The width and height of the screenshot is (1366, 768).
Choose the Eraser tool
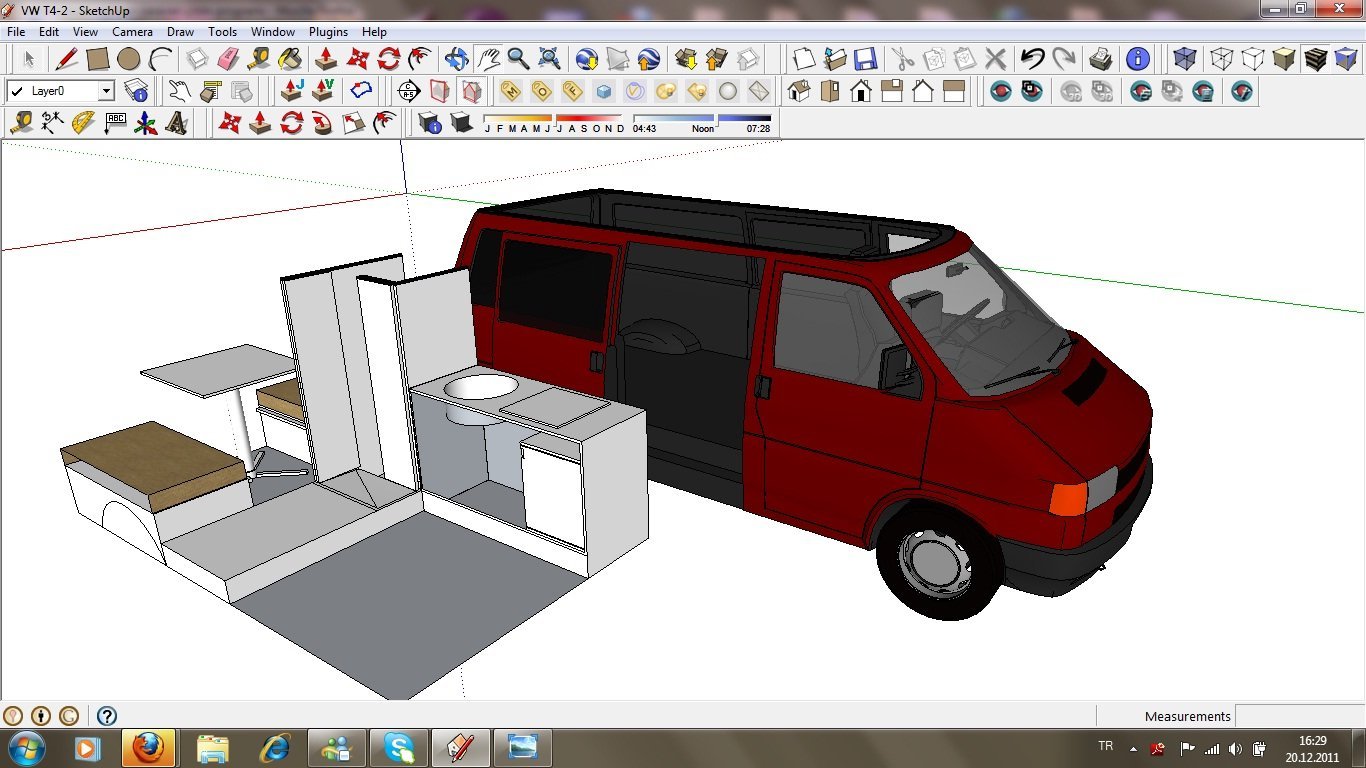click(228, 59)
